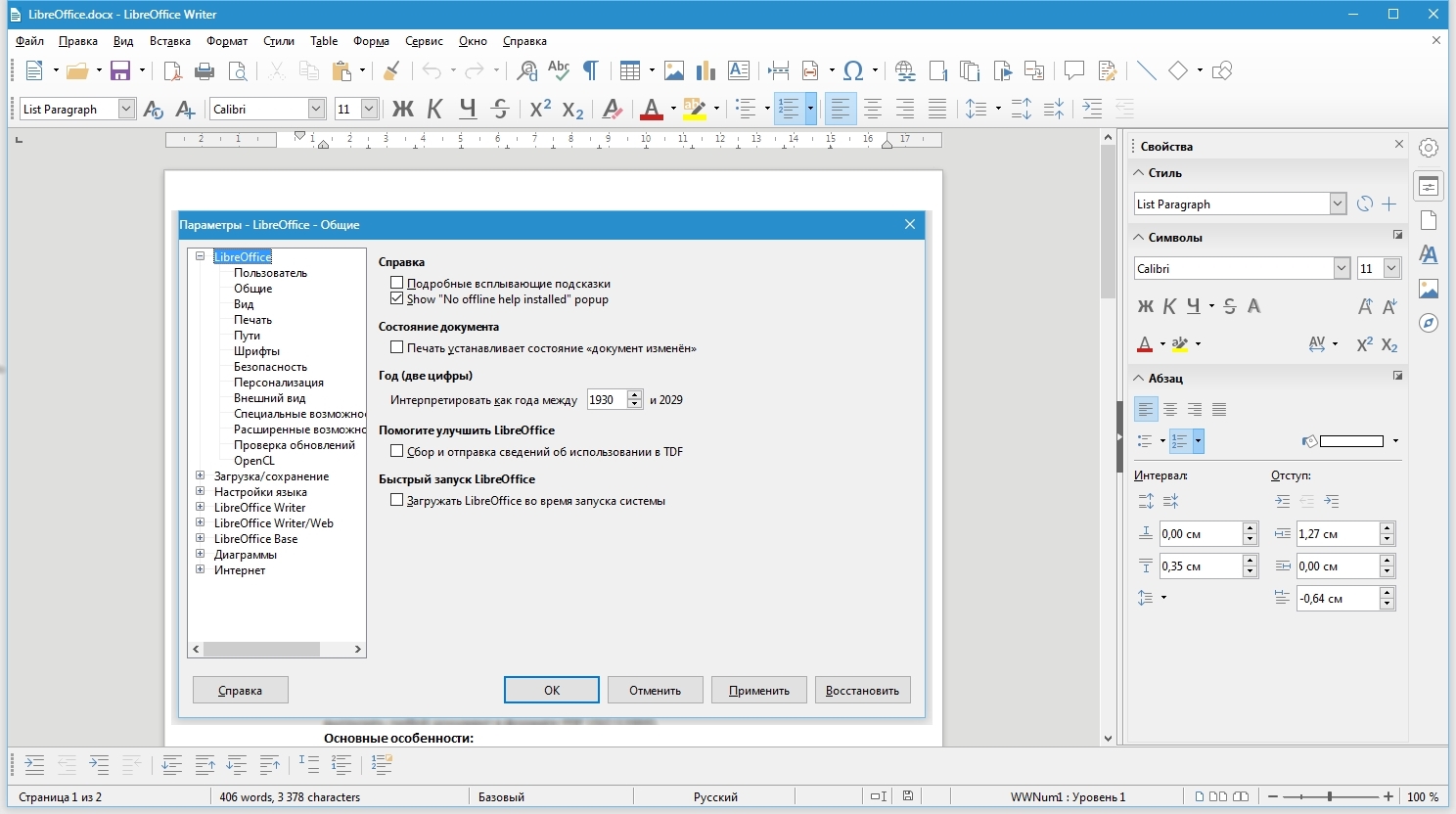Click the paragraph background color swatch in sidebar
This screenshot has width=1456, height=814.
tap(1351, 441)
